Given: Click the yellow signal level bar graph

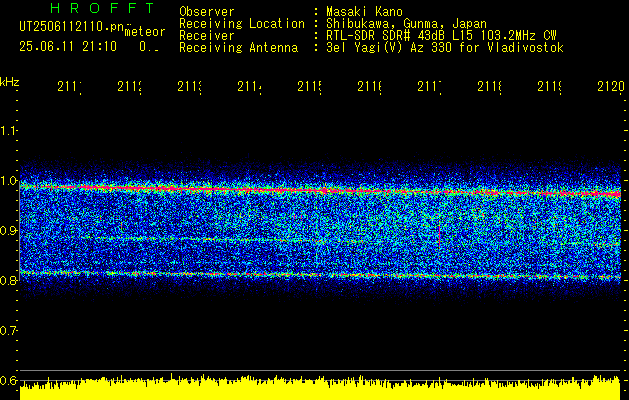Looking at the screenshot, I should [x=320, y=388].
